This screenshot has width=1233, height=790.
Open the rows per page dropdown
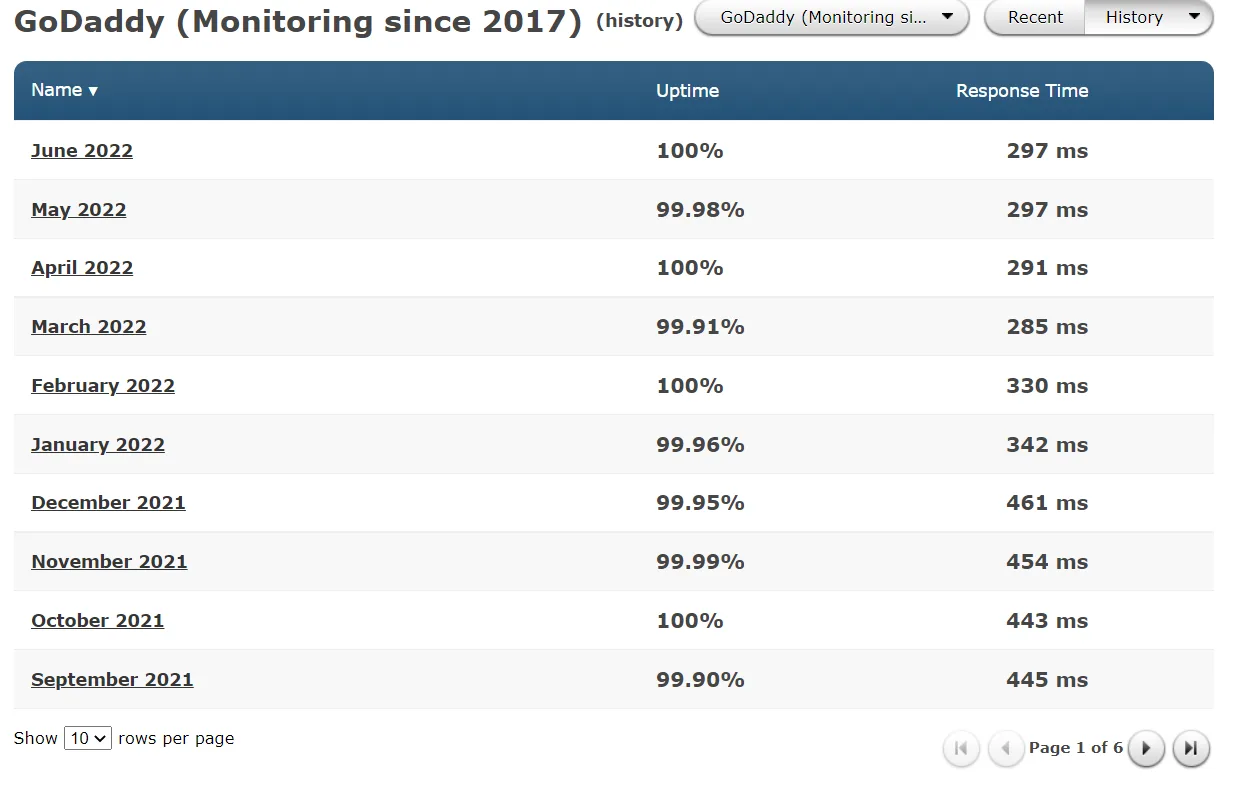[87, 738]
